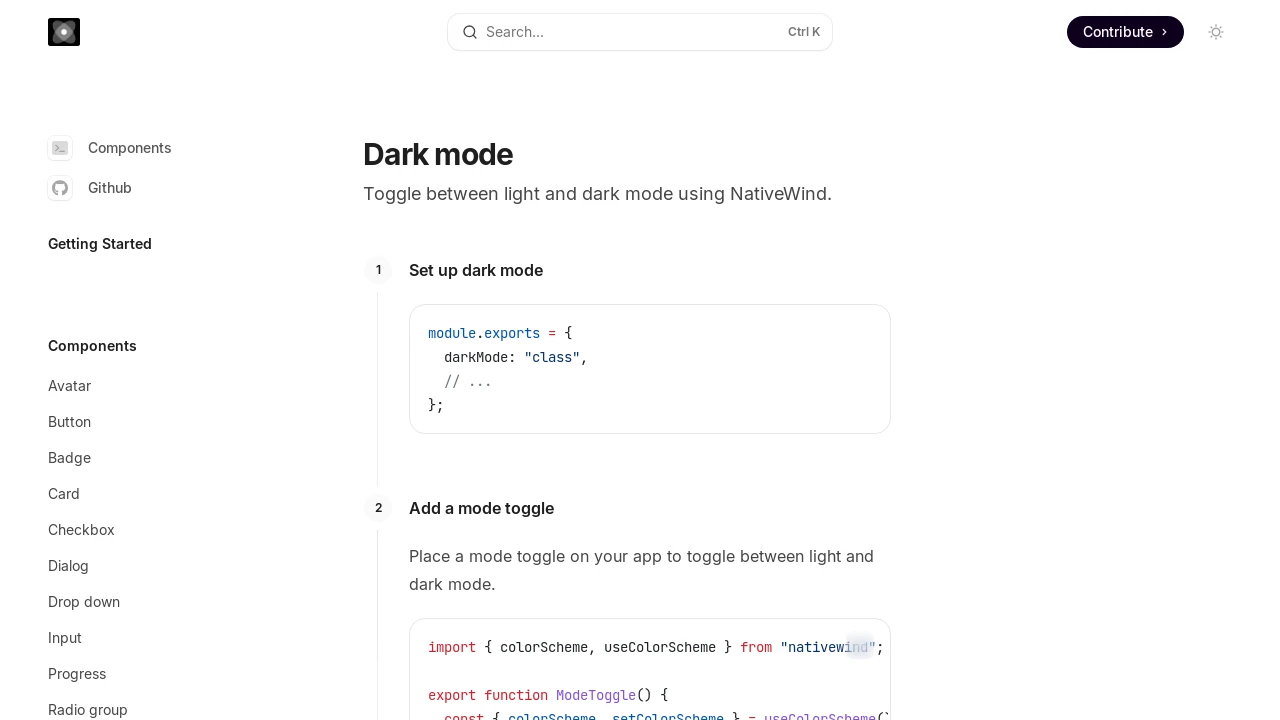Click the copy button on import code block
The height and width of the screenshot is (720, 1280).
[859, 646]
